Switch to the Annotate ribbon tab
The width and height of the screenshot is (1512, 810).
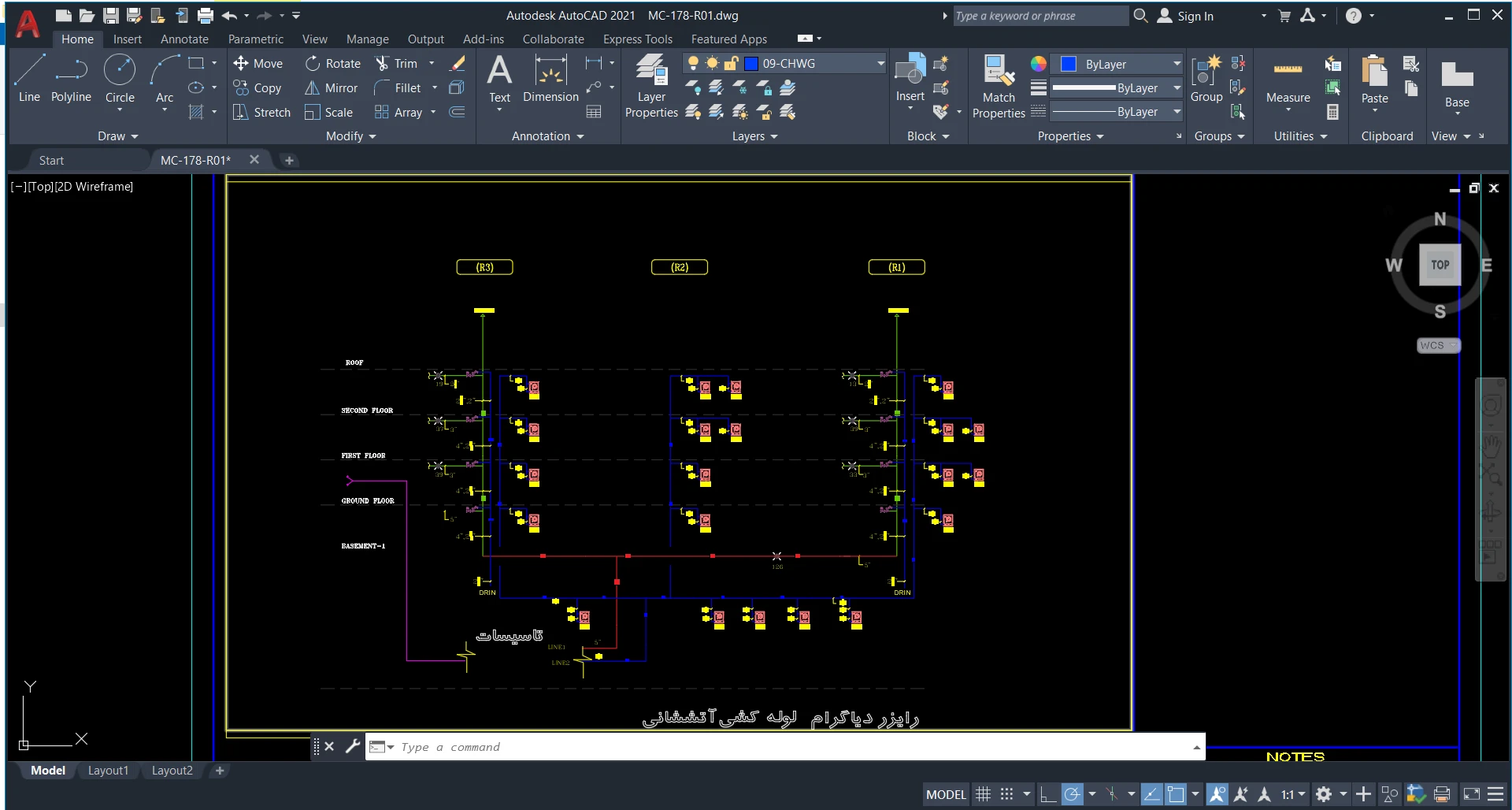click(184, 39)
